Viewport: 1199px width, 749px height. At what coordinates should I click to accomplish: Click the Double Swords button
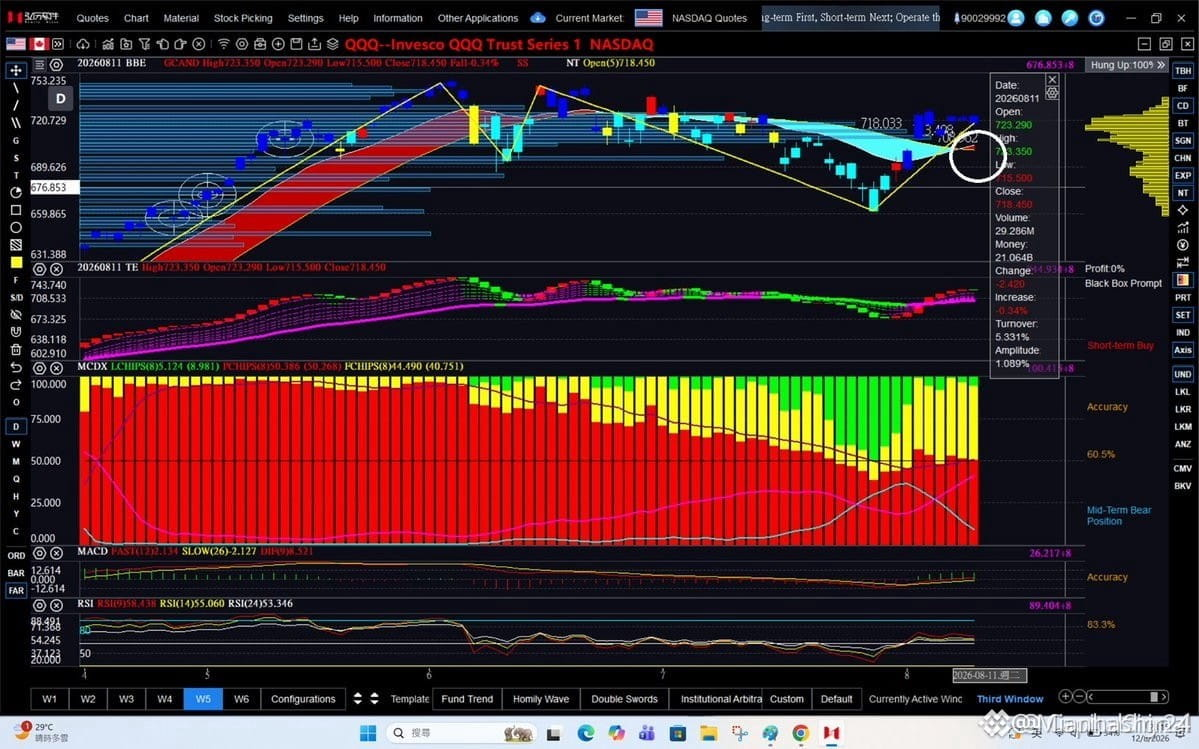coord(624,699)
